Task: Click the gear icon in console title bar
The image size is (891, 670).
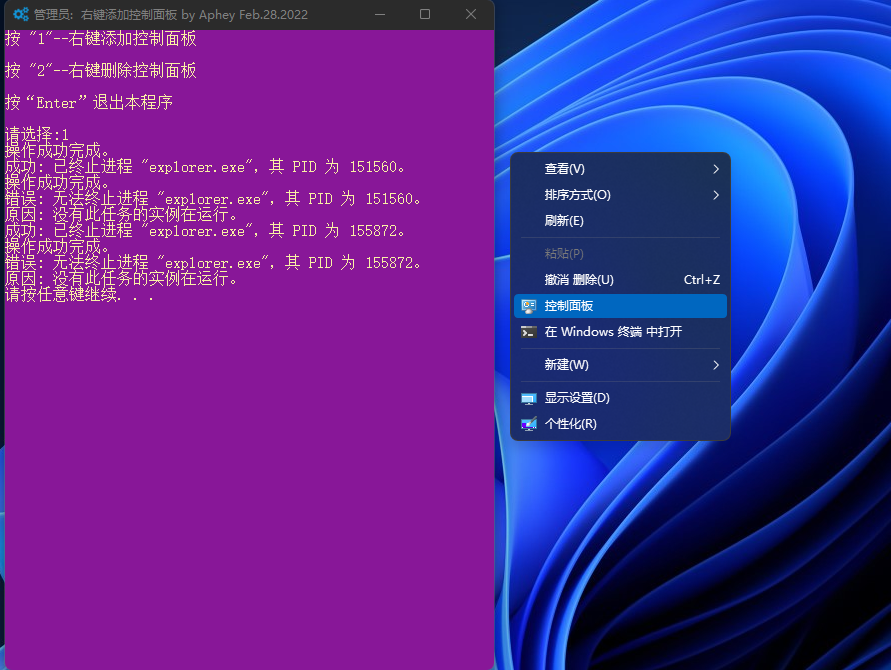Action: [20, 15]
